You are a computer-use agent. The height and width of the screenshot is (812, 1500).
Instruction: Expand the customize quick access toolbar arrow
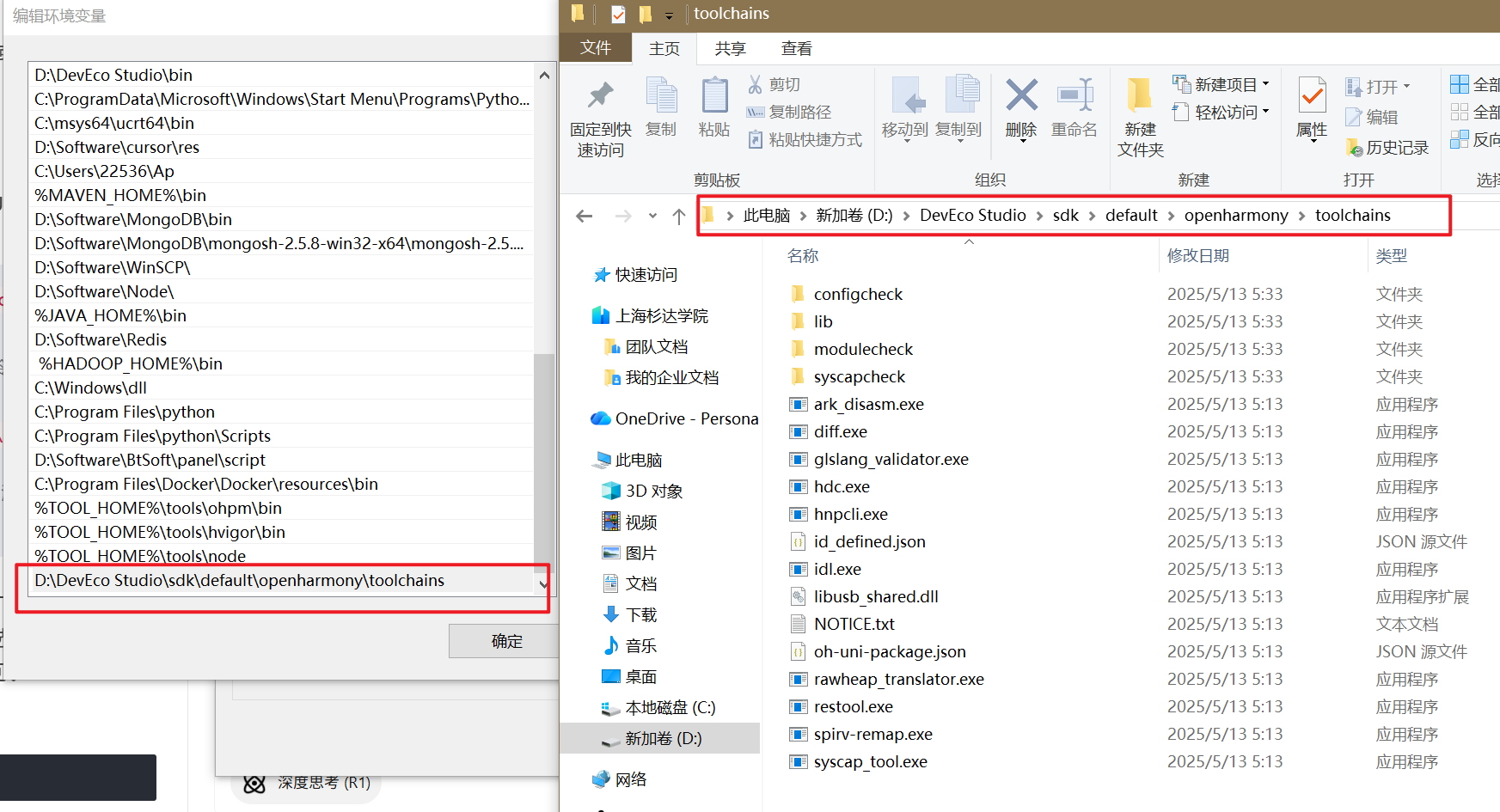pos(669,15)
